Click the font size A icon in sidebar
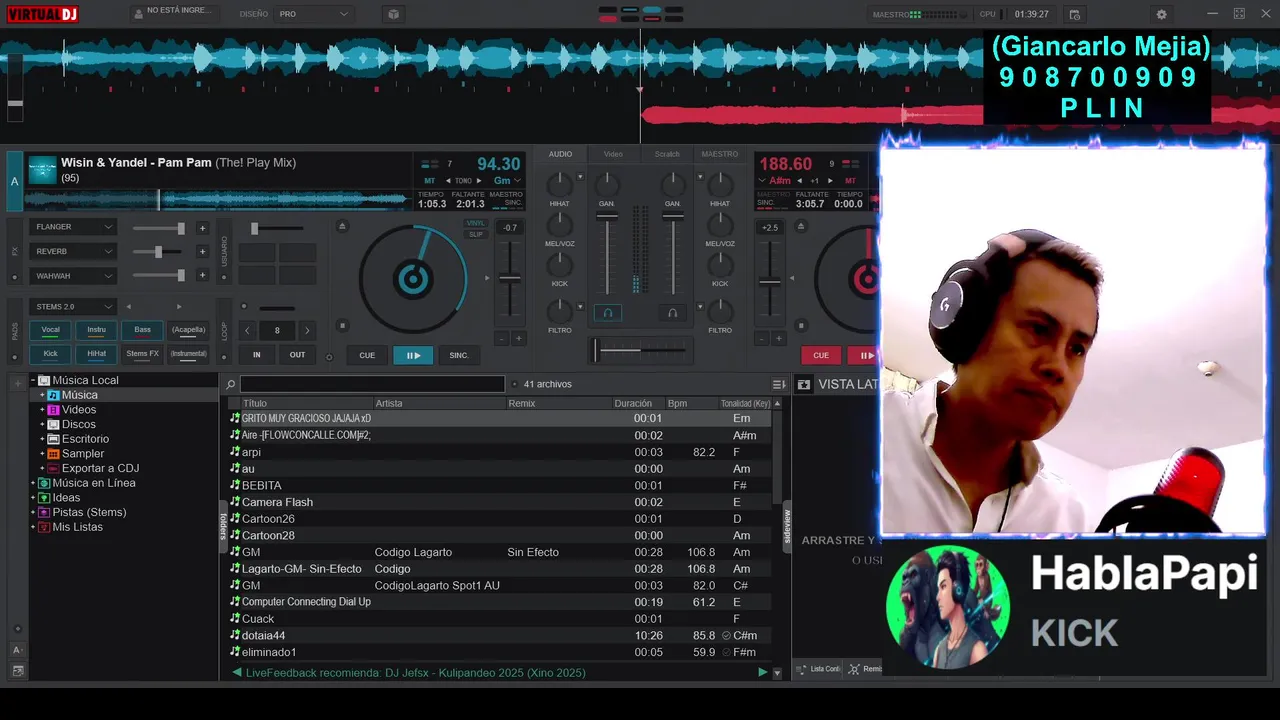Image resolution: width=1280 pixels, height=720 pixels. [17, 651]
